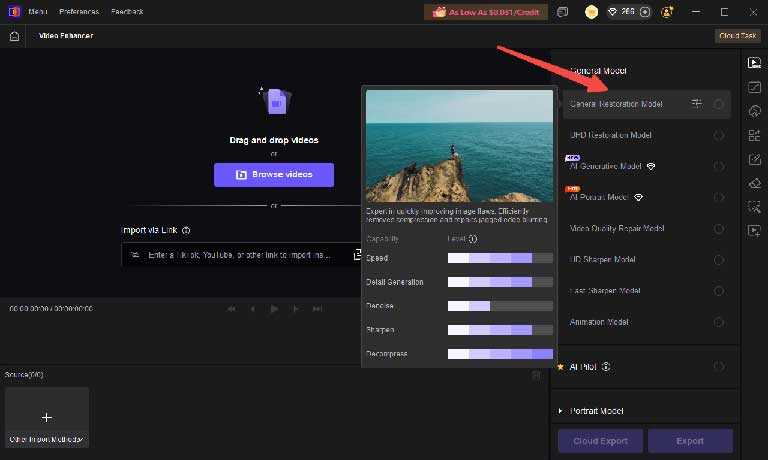Jump to the end with skip-forward control
Image resolution: width=768 pixels, height=460 pixels.
point(317,309)
